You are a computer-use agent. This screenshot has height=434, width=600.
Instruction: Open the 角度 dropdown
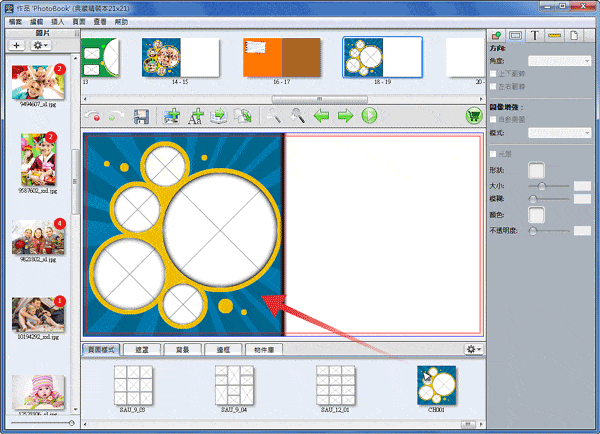[x=559, y=60]
